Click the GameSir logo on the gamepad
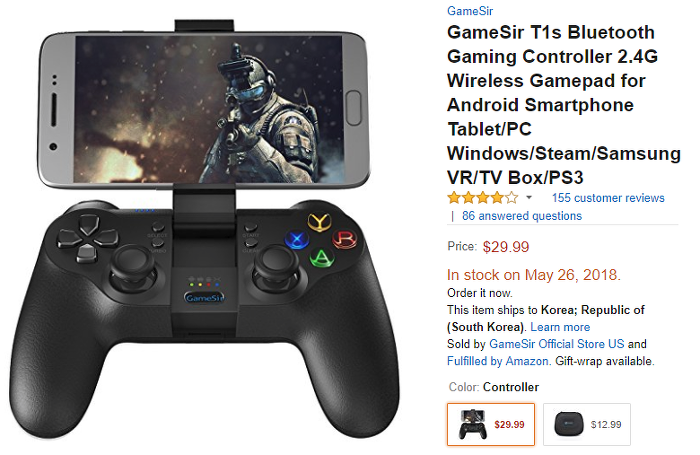Image resolution: width=700 pixels, height=455 pixels. click(x=204, y=297)
